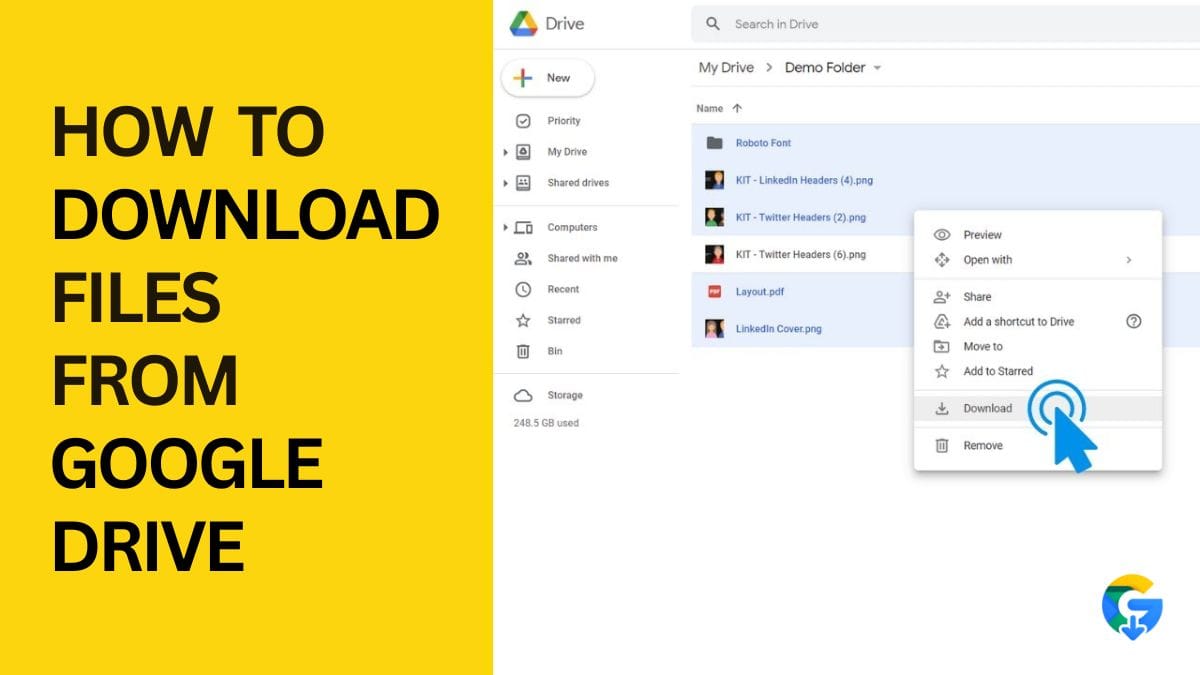
Task: Toggle the Name sort order arrow
Action: pyautogui.click(x=738, y=108)
